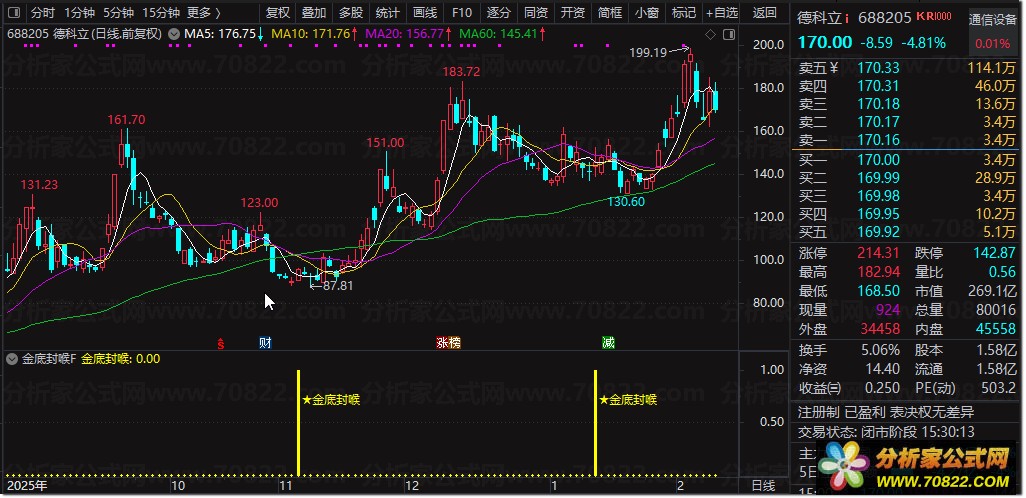Click the 注册制 已盈利 status line

click(886, 412)
